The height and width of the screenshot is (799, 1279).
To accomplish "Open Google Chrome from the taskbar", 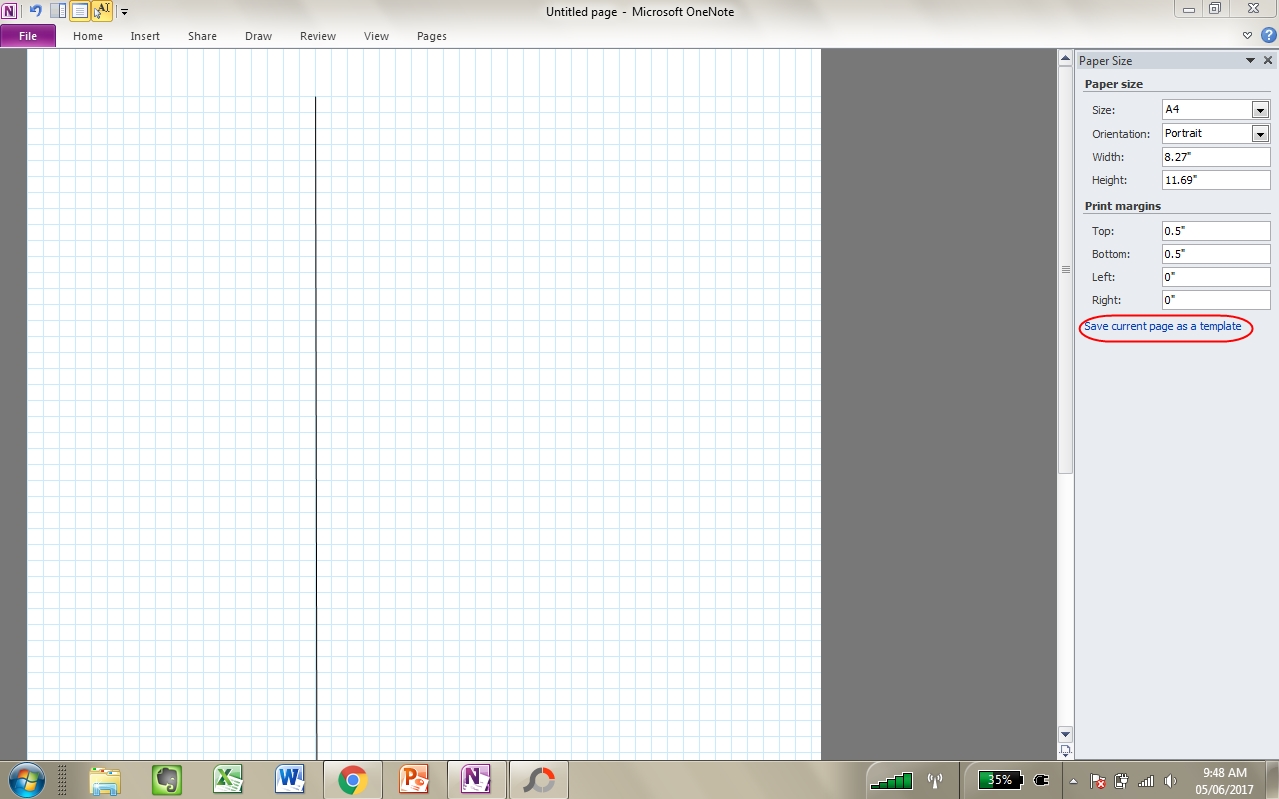I will click(x=352, y=779).
